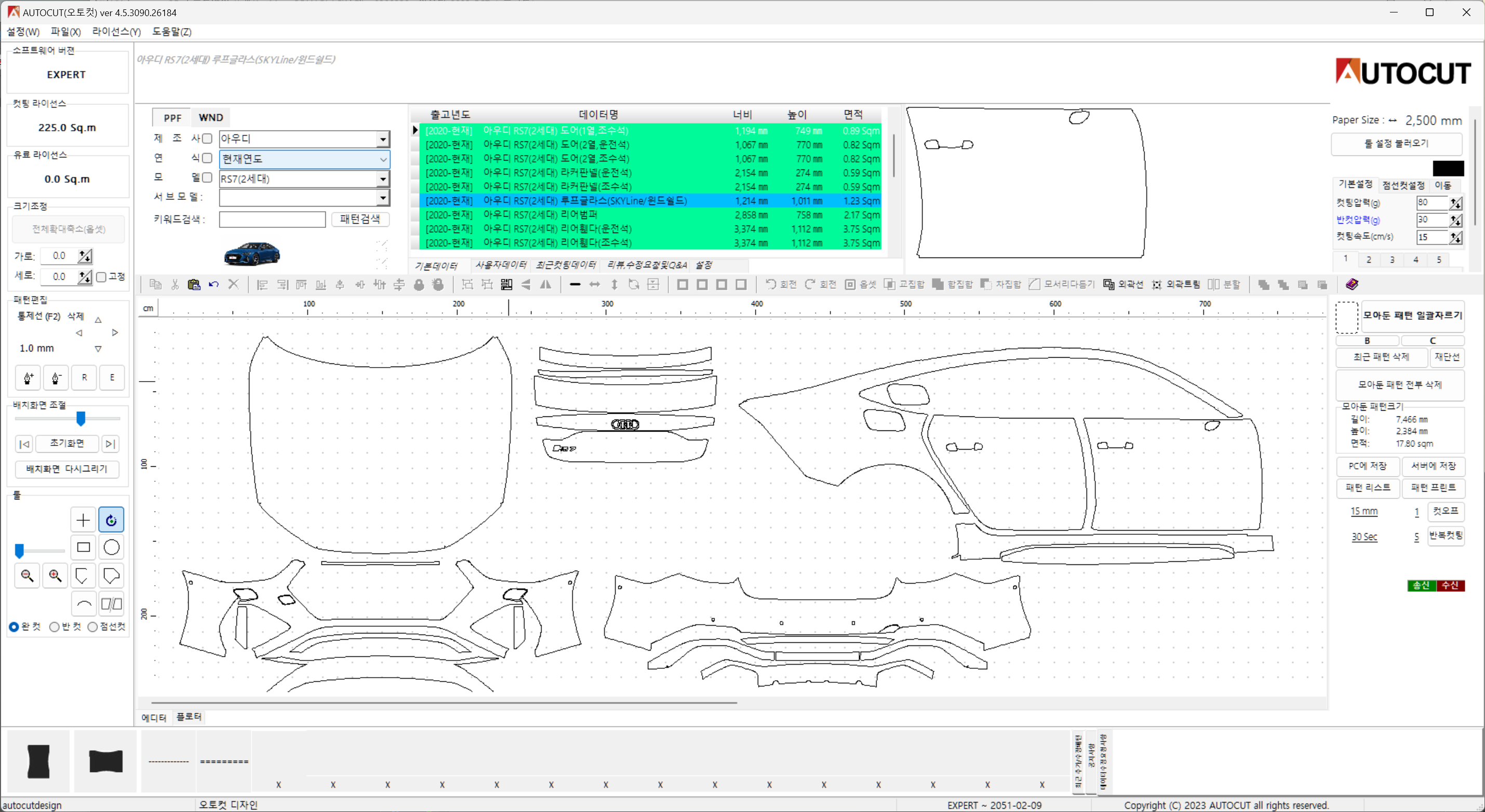This screenshot has height=812, width=1485.
Task: Switch to the WND tab
Action: (210, 117)
